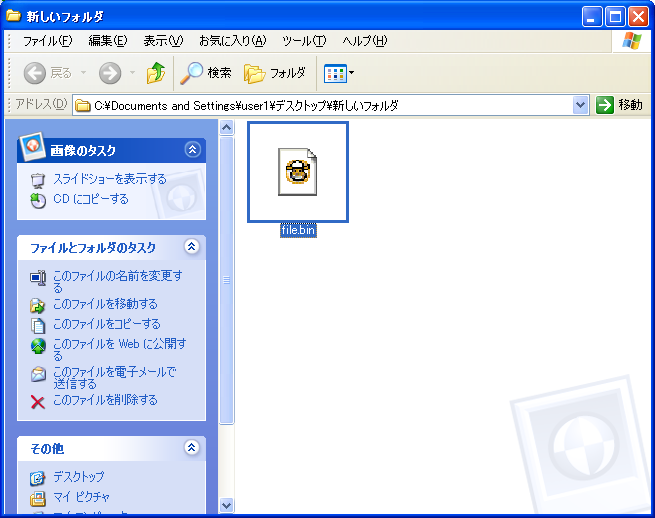Viewport: 655px width, 518px height.
Task: Click the task pane scroll down arrow
Action: (x=226, y=505)
